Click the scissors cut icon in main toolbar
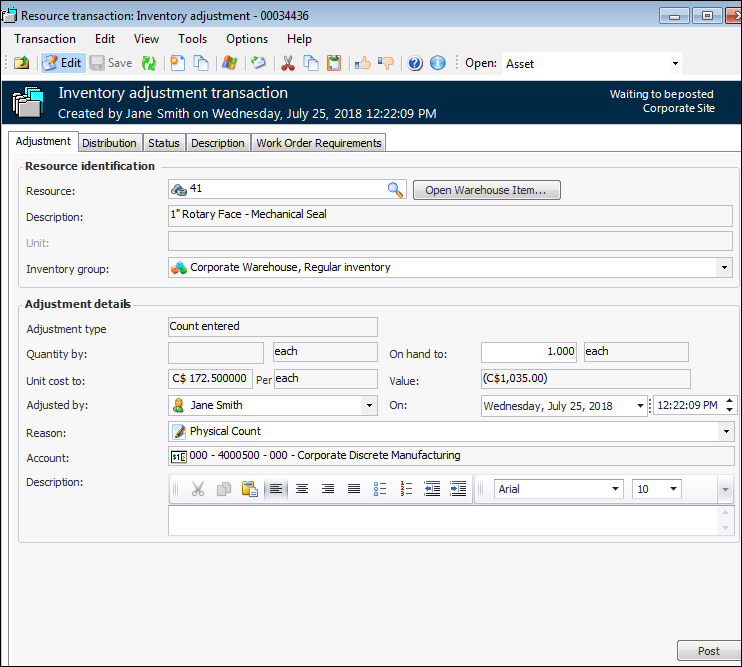 [x=288, y=63]
